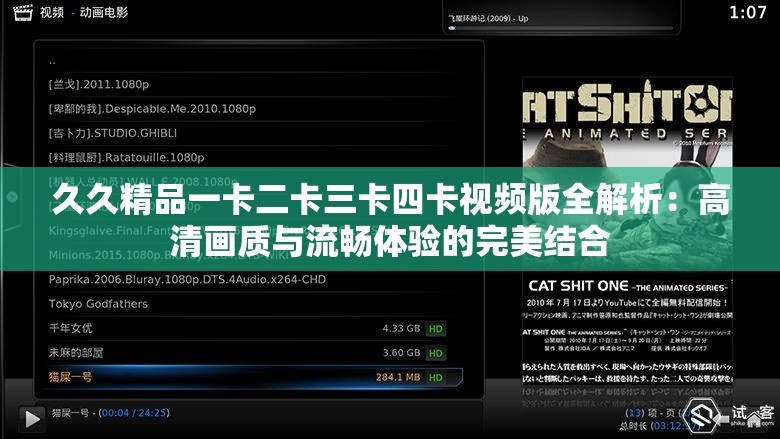Click the (13) 项 item count text

[643, 413]
